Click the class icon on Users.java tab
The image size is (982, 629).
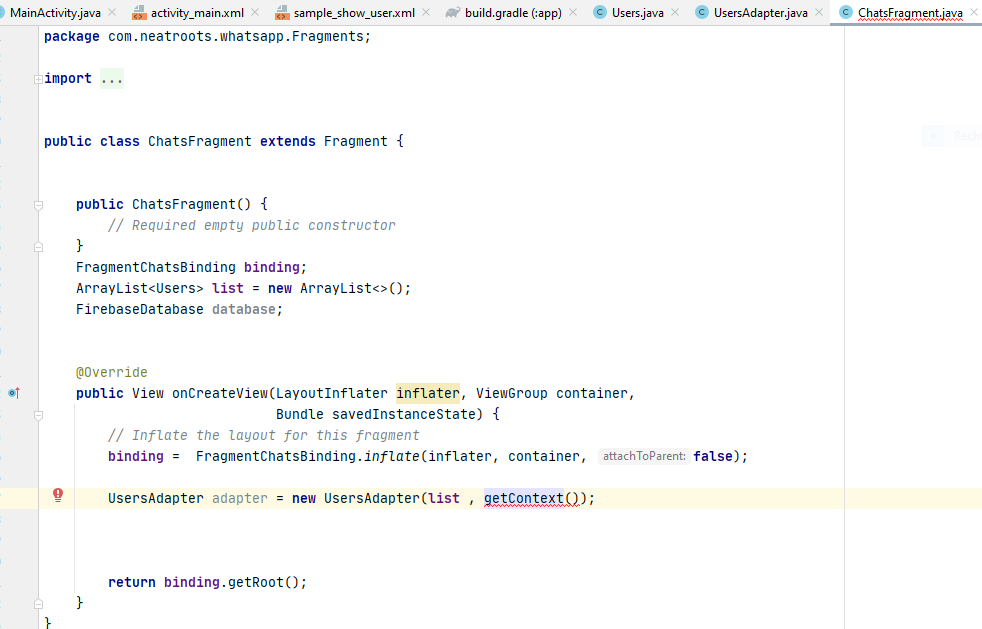(600, 12)
